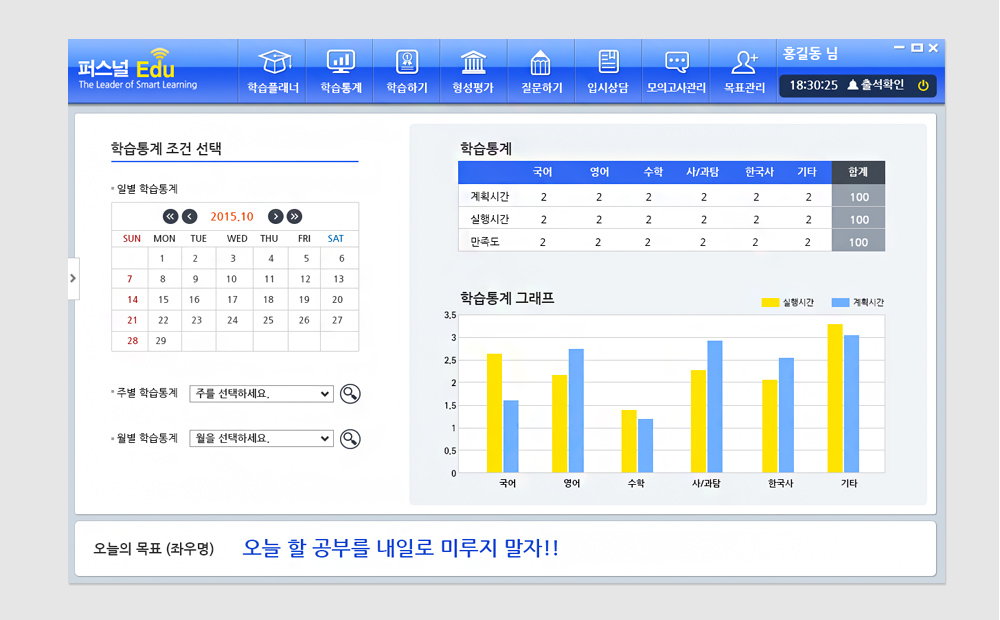Click the 국어 chart axis label

click(508, 483)
